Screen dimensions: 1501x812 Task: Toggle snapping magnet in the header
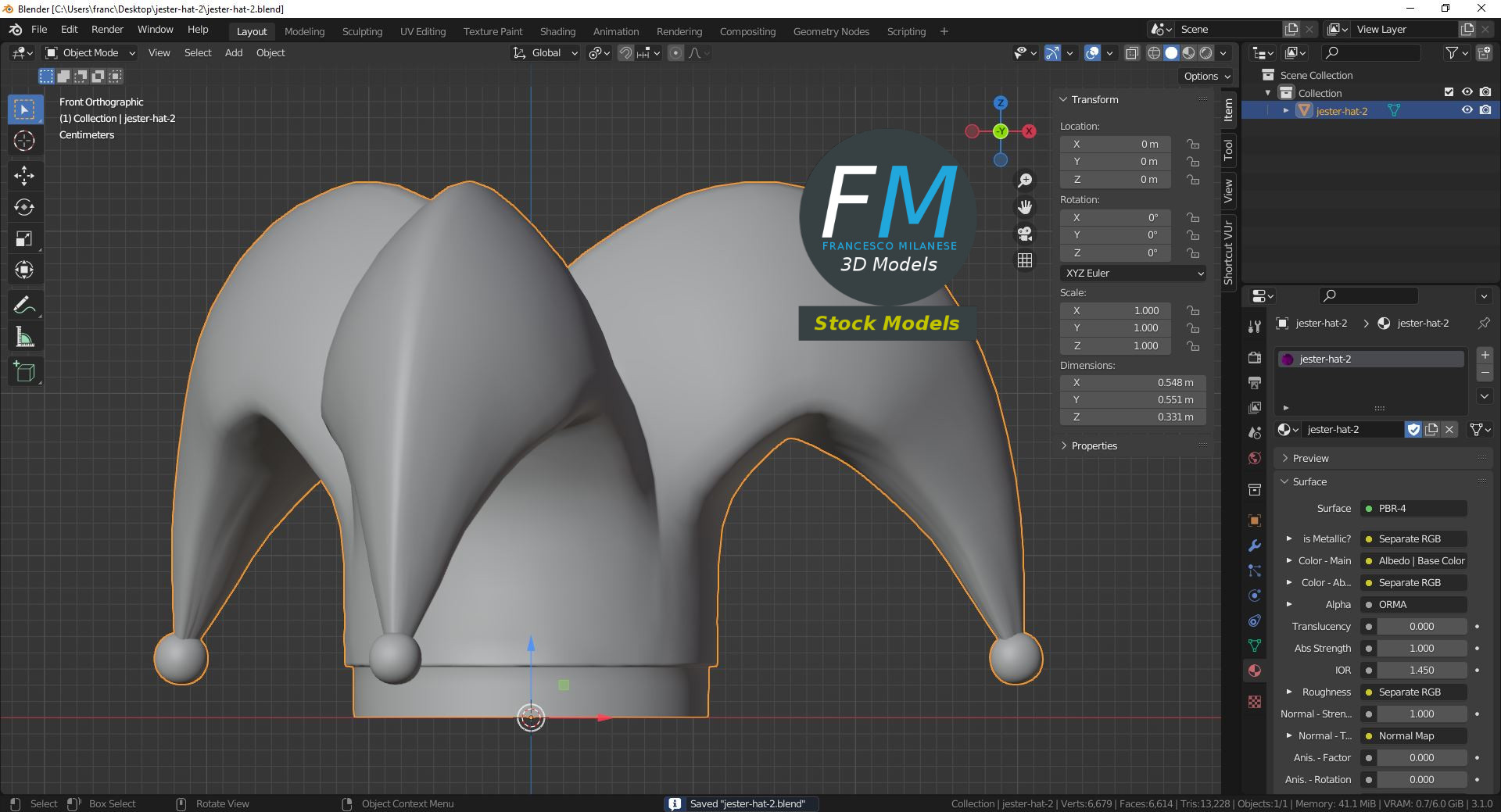625,53
